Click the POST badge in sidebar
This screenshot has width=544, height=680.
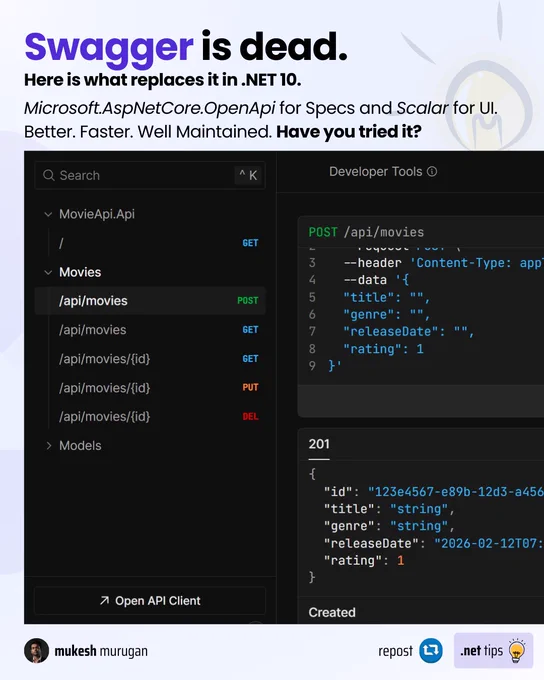(x=248, y=301)
